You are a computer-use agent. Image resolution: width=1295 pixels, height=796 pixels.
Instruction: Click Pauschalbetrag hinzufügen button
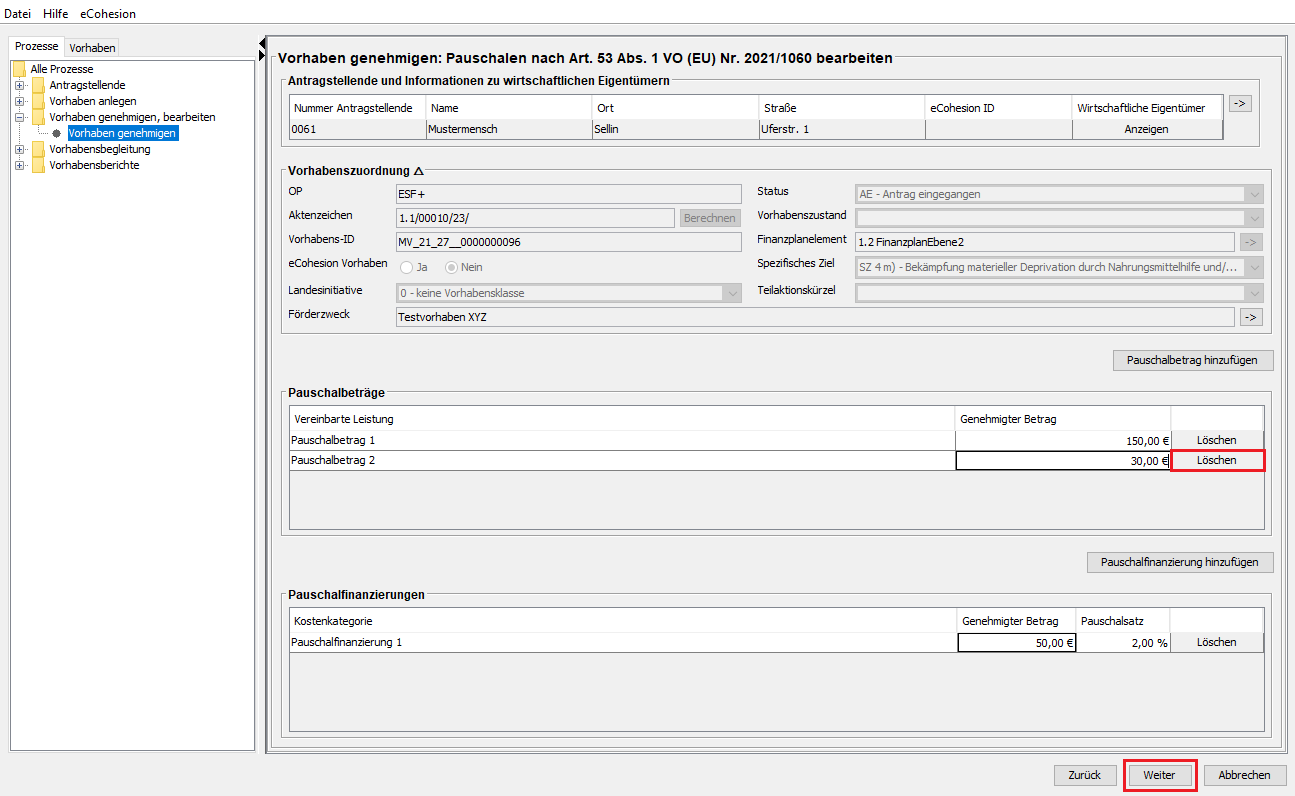tap(1193, 360)
